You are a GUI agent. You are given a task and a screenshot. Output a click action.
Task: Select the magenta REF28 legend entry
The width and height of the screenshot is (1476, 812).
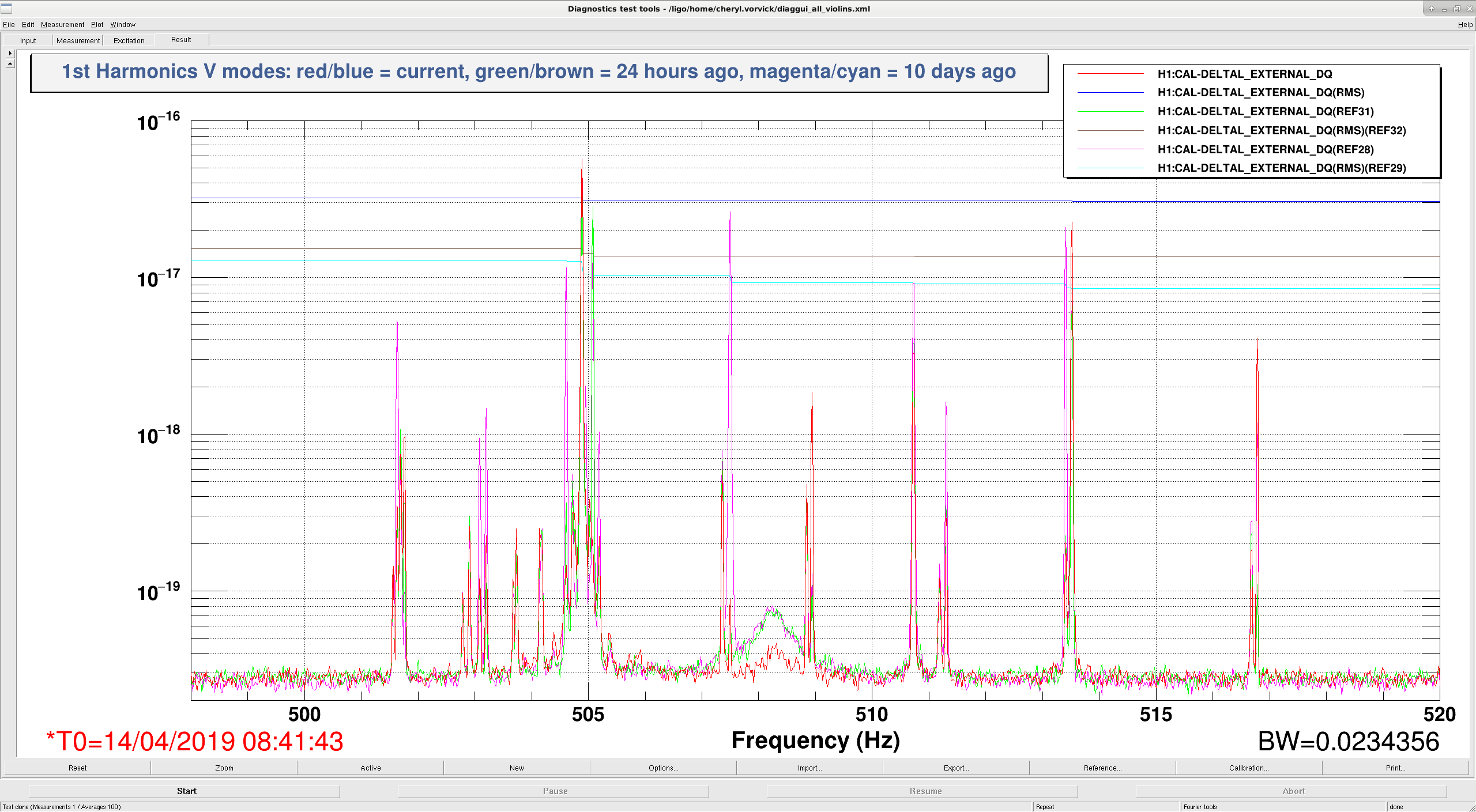coord(1265,150)
